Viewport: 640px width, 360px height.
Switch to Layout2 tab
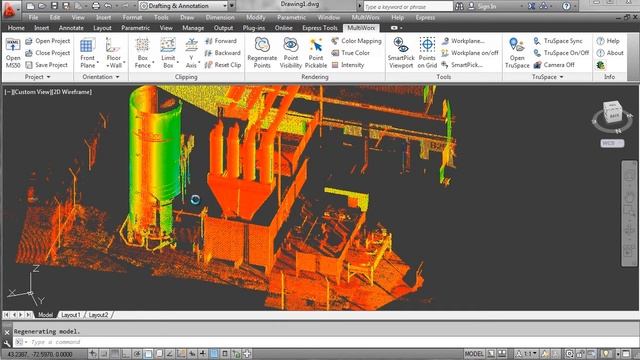[98, 315]
